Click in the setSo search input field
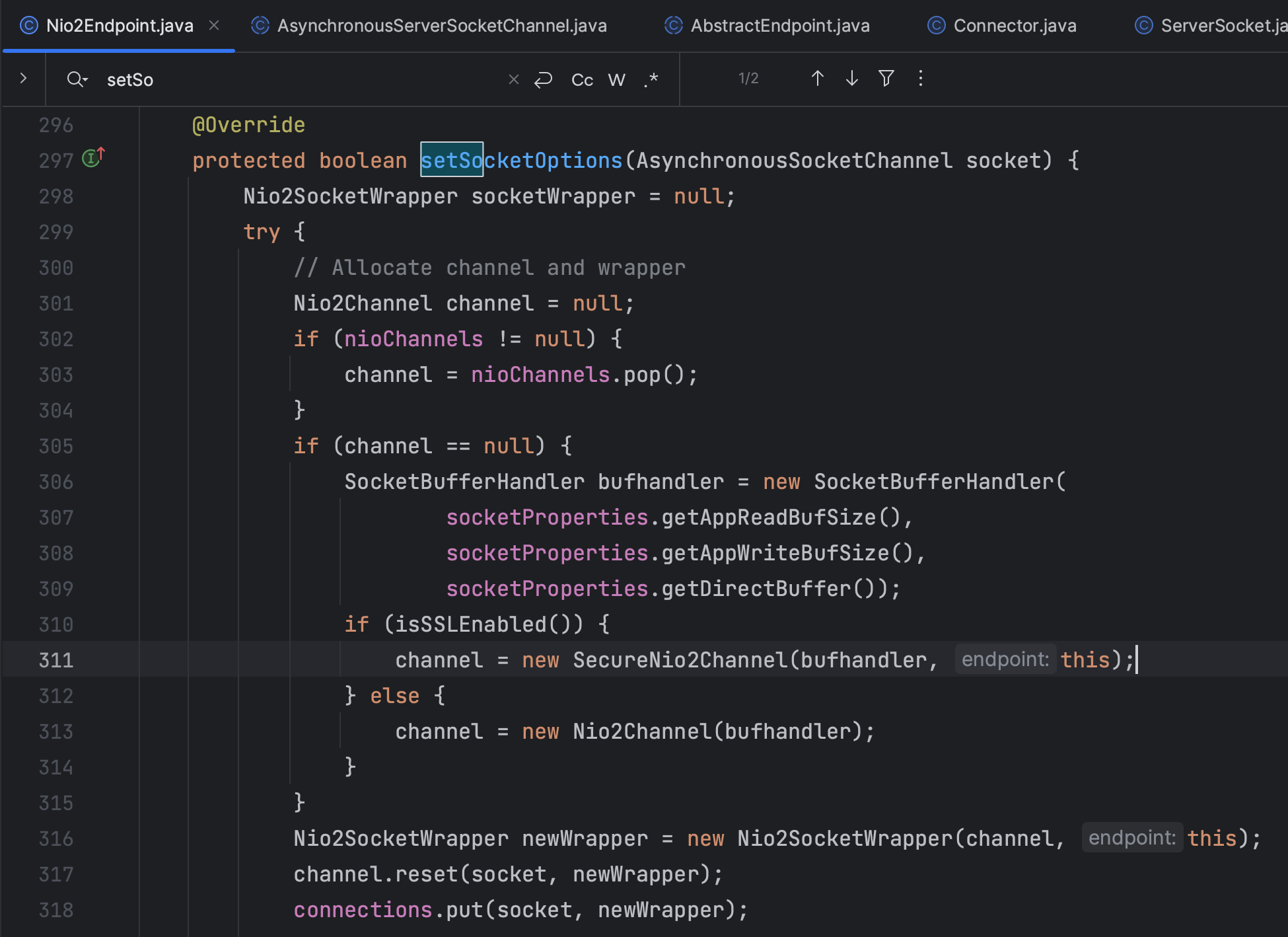The height and width of the screenshot is (937, 1288). [297, 80]
